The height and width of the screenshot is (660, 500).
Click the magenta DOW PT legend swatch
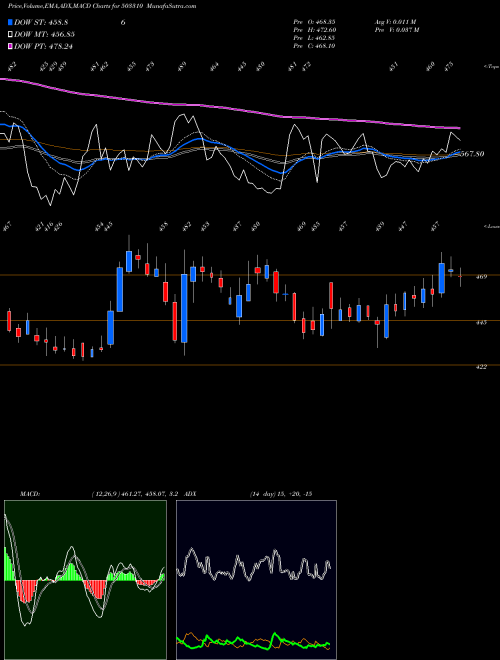pos(10,46)
